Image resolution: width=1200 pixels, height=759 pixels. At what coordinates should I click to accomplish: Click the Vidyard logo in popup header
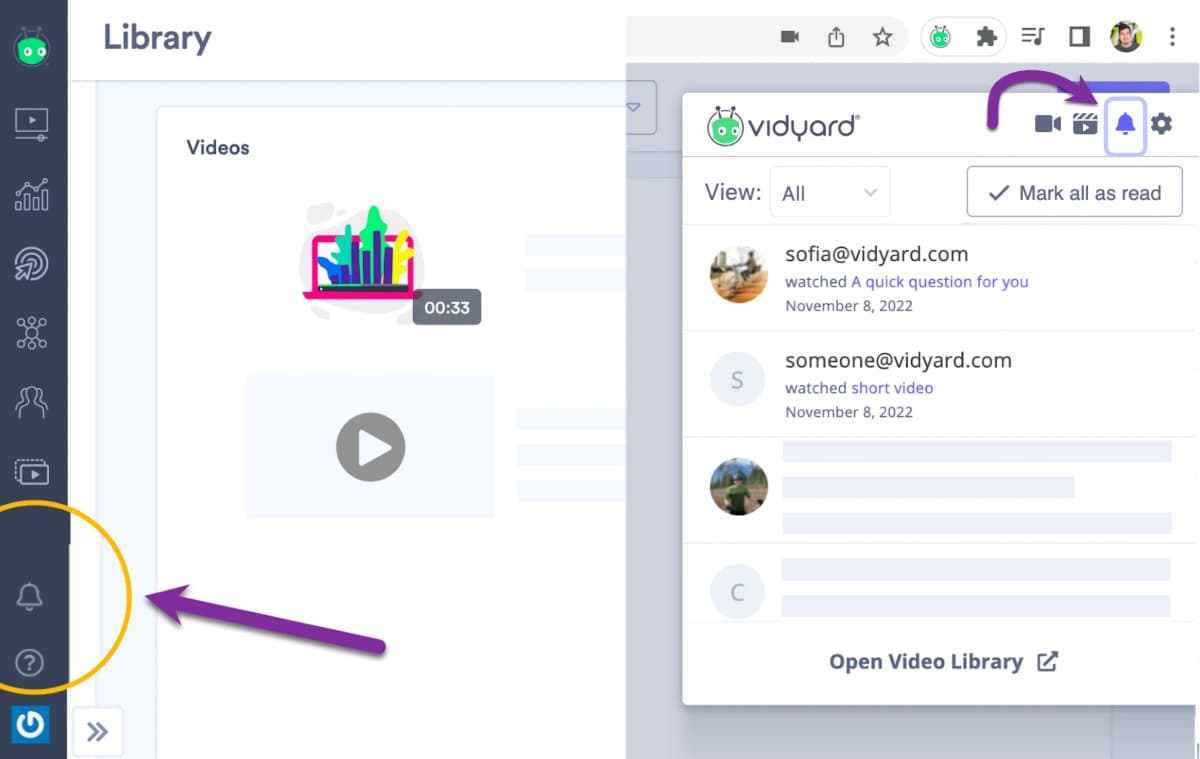(783, 126)
